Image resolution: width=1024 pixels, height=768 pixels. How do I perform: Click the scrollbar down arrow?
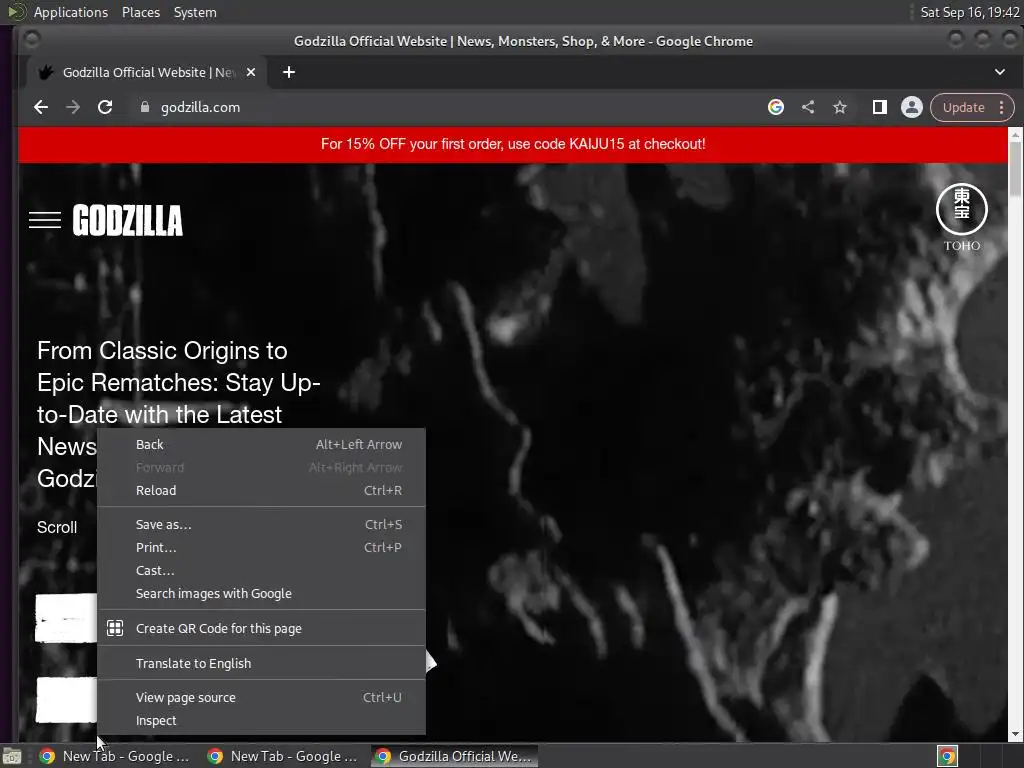(x=1015, y=735)
